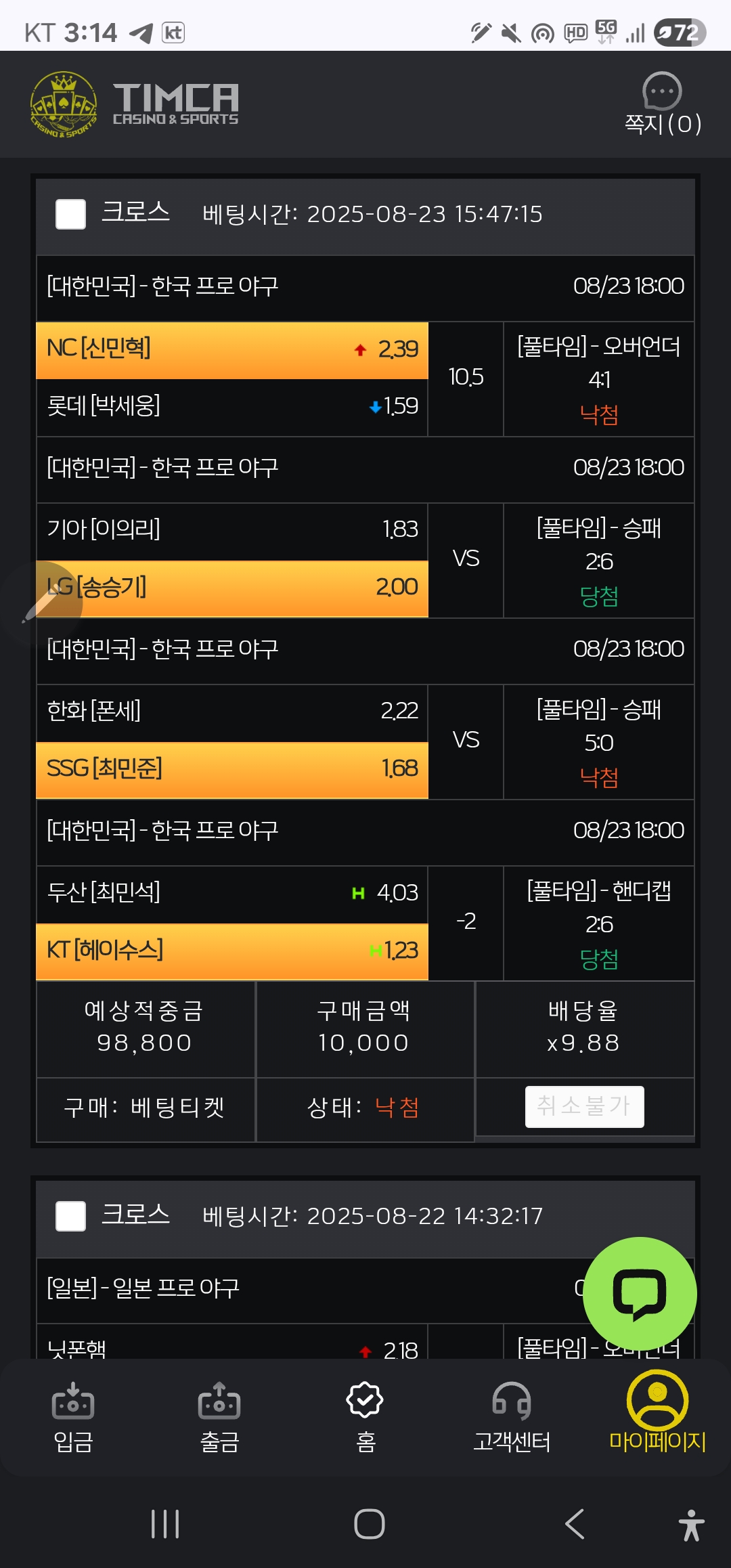Viewport: 731px width, 1568px height.
Task: Tap the floating pencil edit icon
Action: pyautogui.click(x=41, y=603)
